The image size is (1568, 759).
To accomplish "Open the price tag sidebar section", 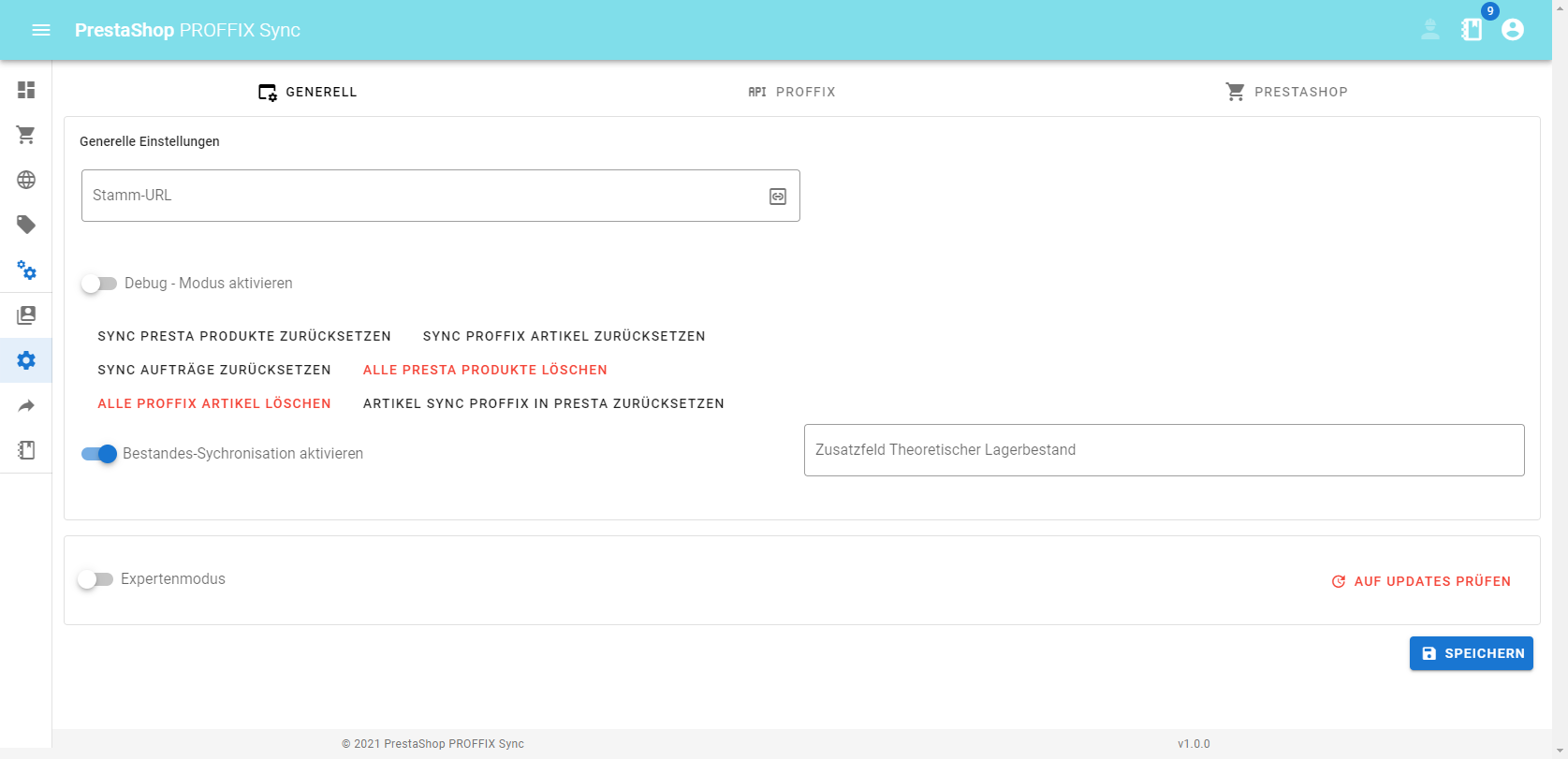I will point(26,225).
